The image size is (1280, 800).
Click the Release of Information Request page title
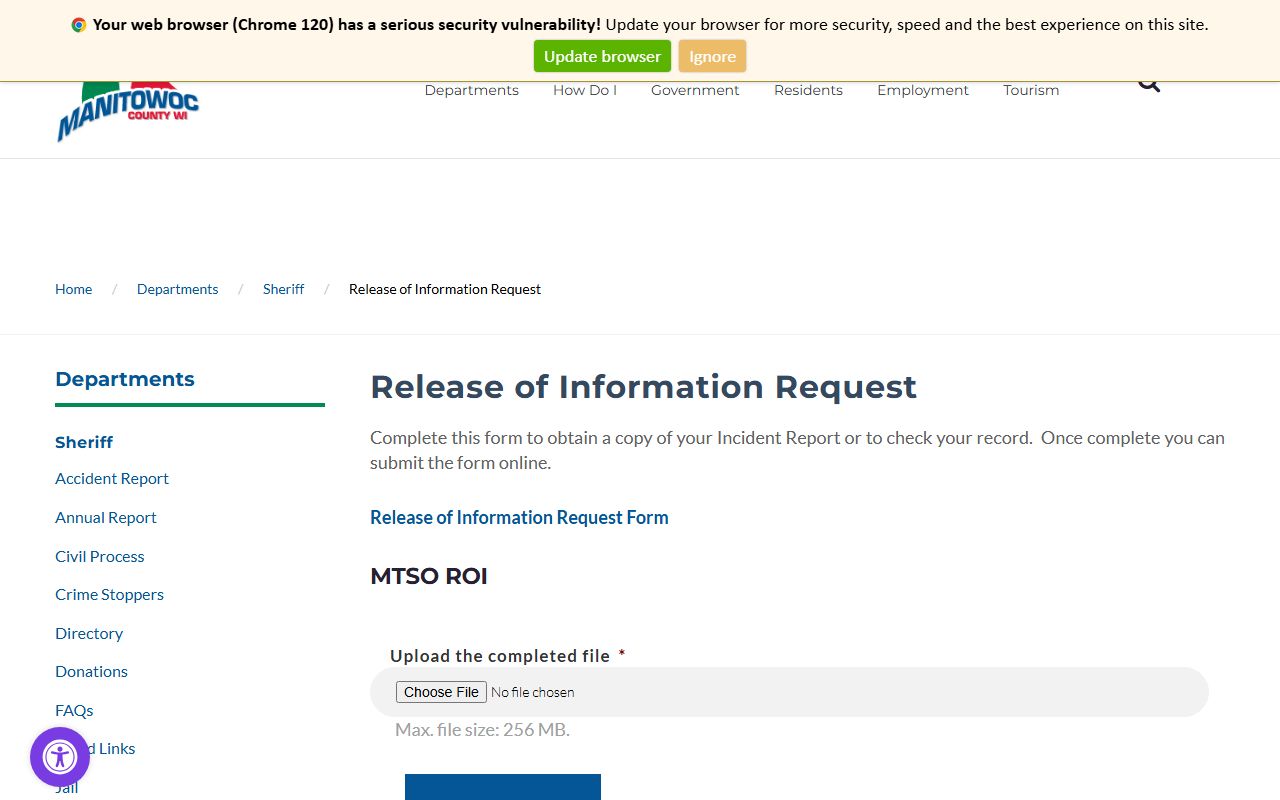click(643, 387)
